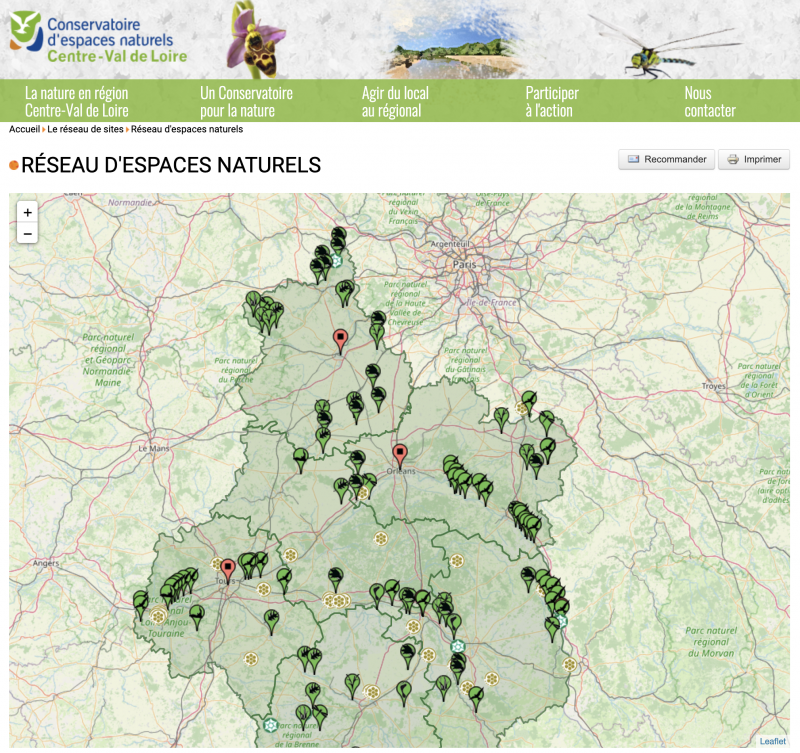Open 'La nature en région Centre-Val de Loire' menu
Viewport: 800px width, 753px height.
(77, 101)
